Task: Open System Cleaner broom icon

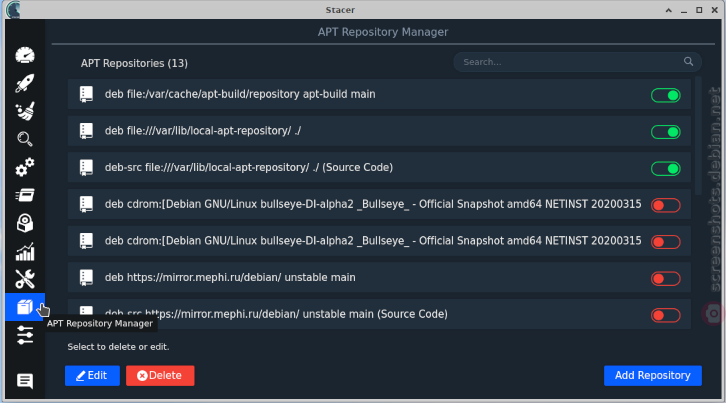Action: [25, 111]
